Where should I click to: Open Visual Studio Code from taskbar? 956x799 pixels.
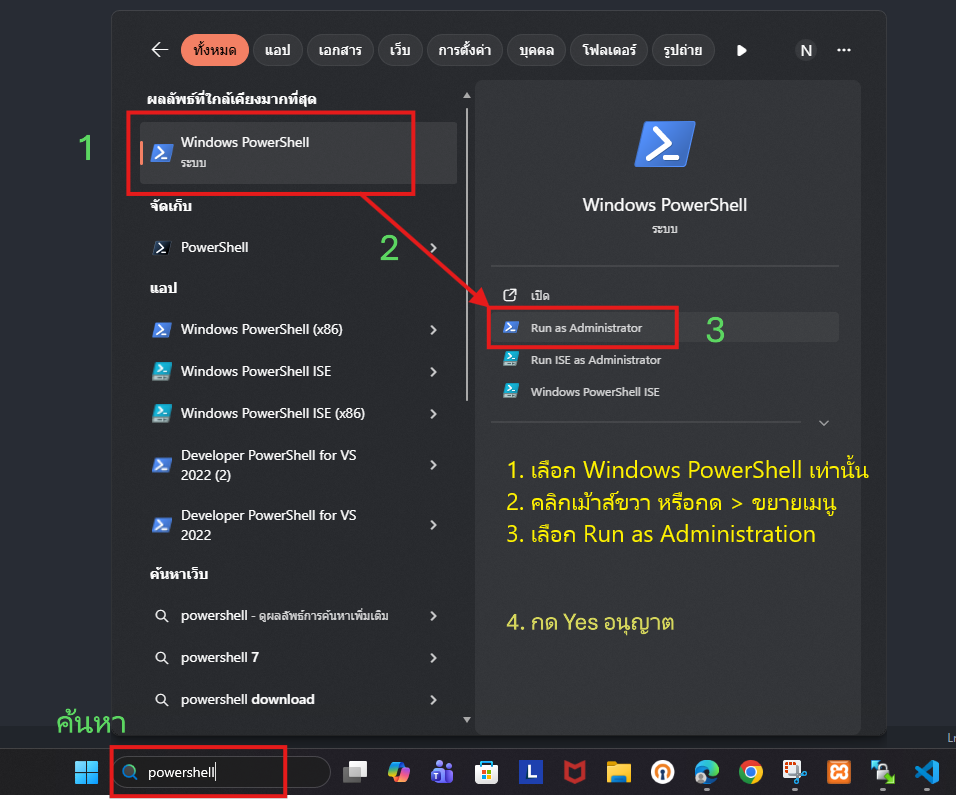tap(927, 772)
